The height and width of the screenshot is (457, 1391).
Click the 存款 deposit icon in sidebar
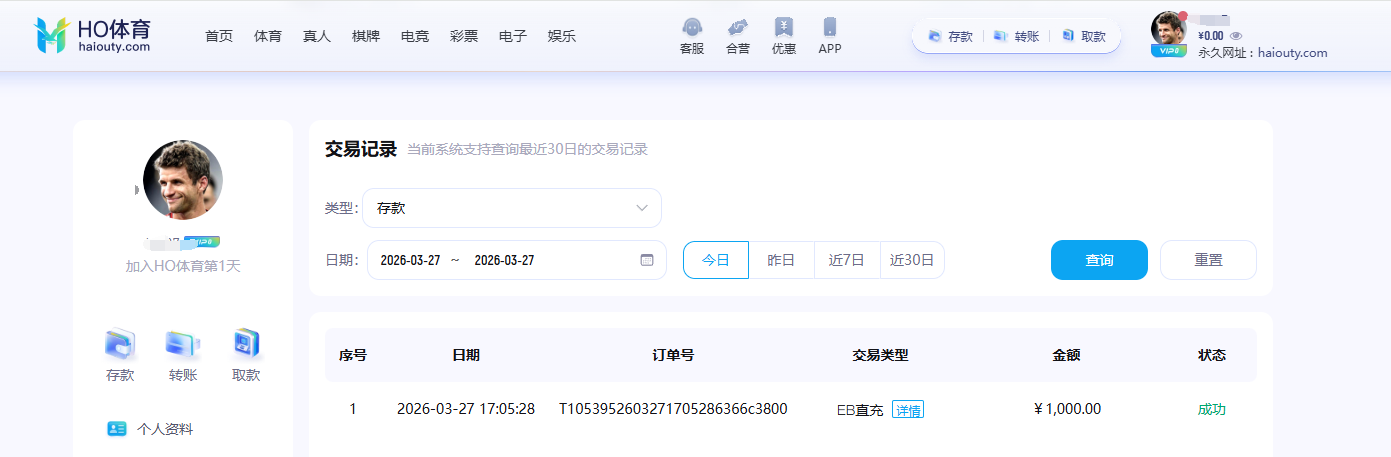120,345
